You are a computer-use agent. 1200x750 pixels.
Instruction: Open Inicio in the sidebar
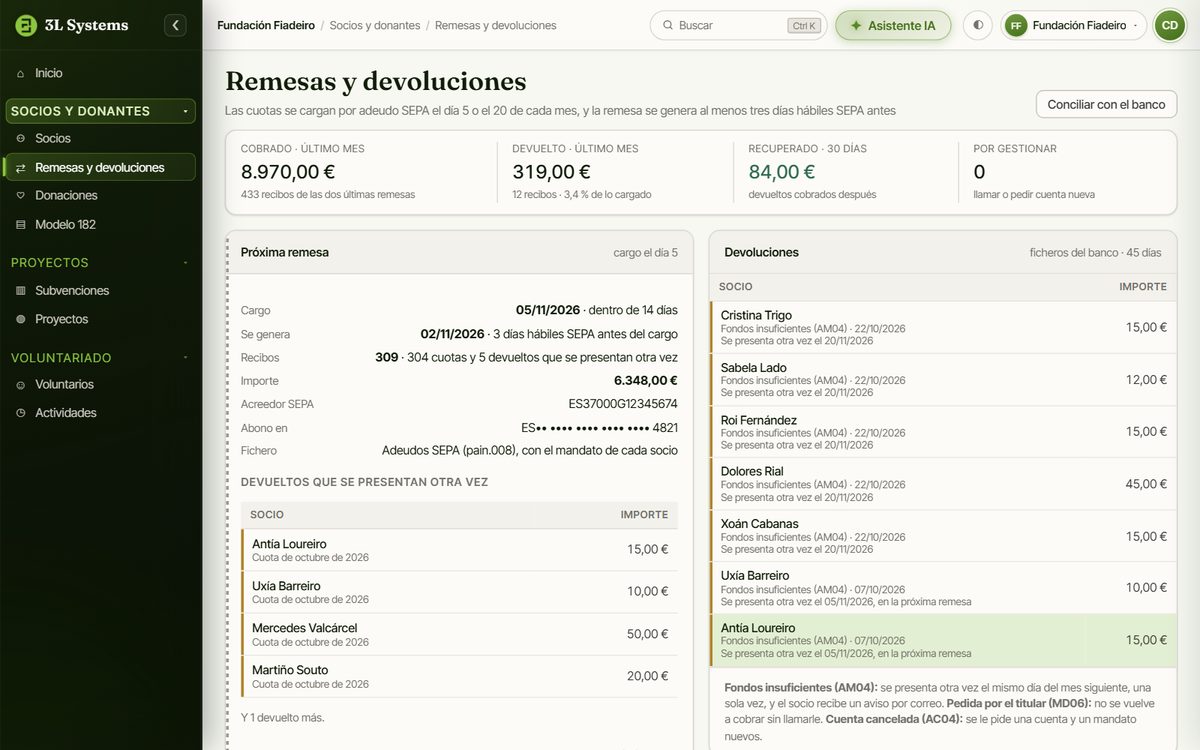[x=100, y=73]
